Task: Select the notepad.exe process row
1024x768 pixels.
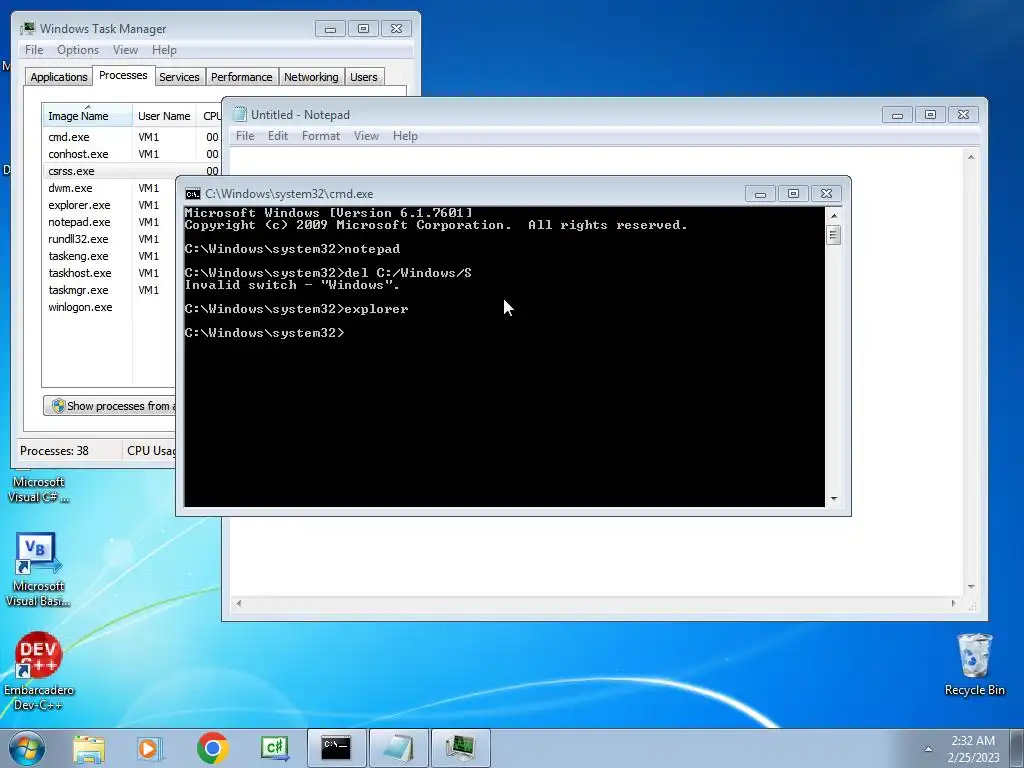Action: (x=110, y=222)
